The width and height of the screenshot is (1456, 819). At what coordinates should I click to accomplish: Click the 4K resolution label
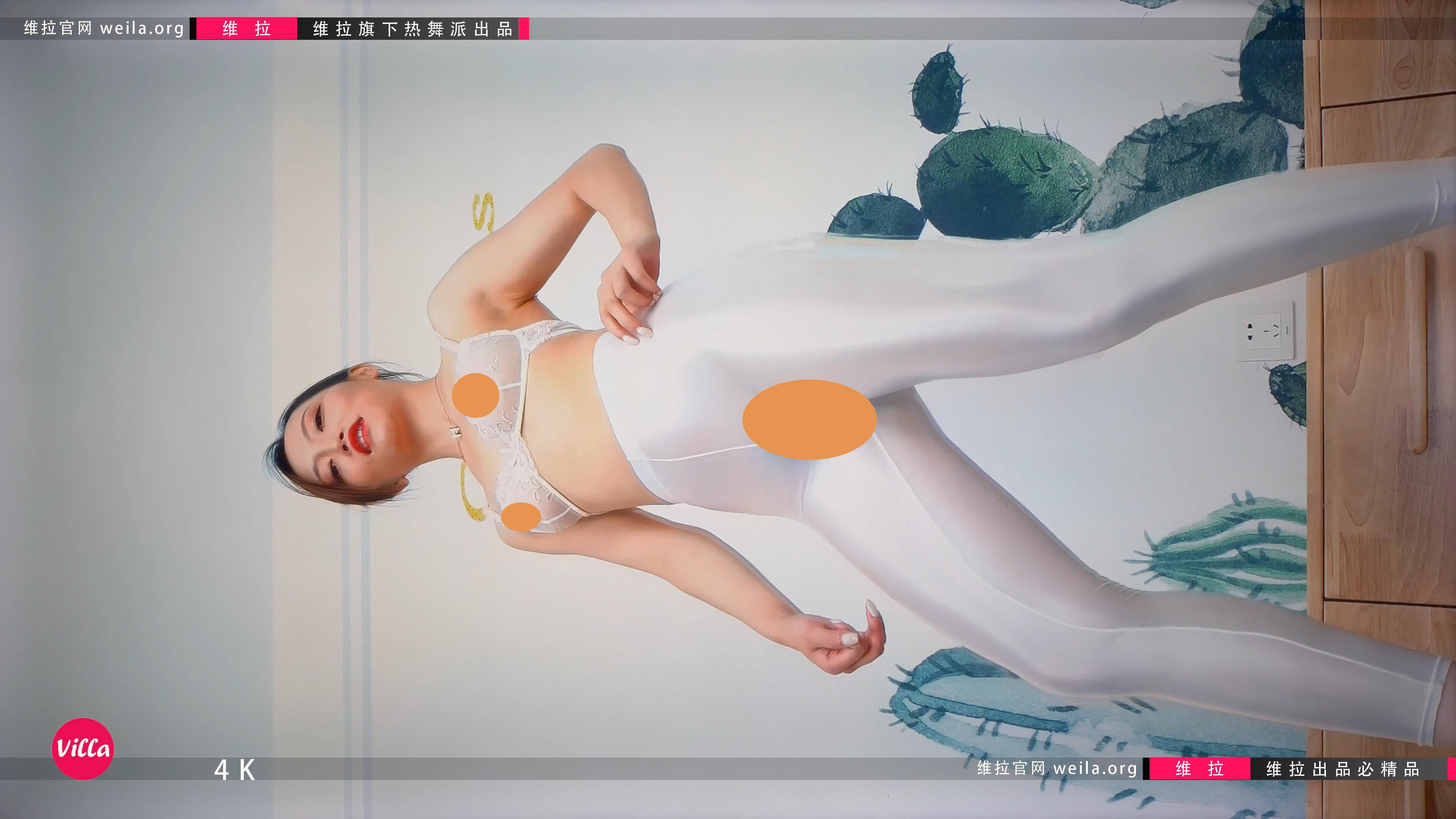235,769
